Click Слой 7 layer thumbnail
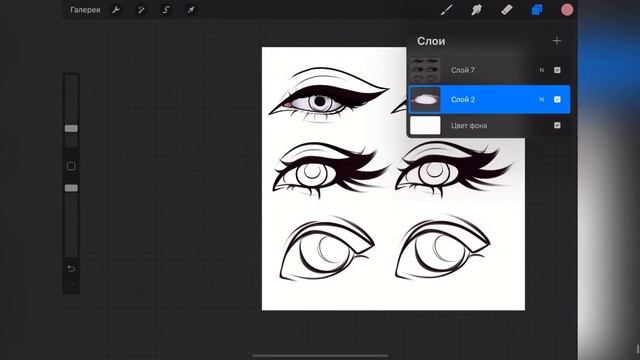The image size is (640, 360). pyautogui.click(x=425, y=70)
